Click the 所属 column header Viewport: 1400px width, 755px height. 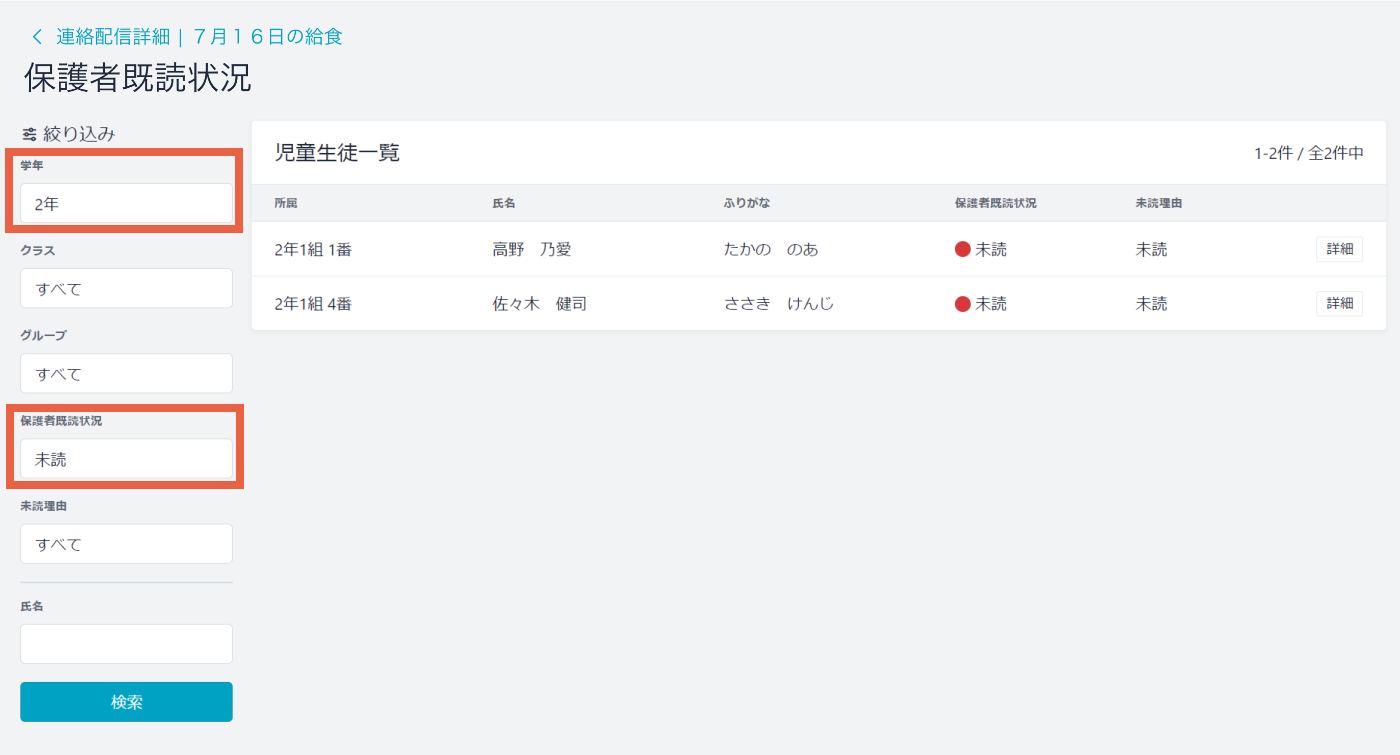(286, 203)
